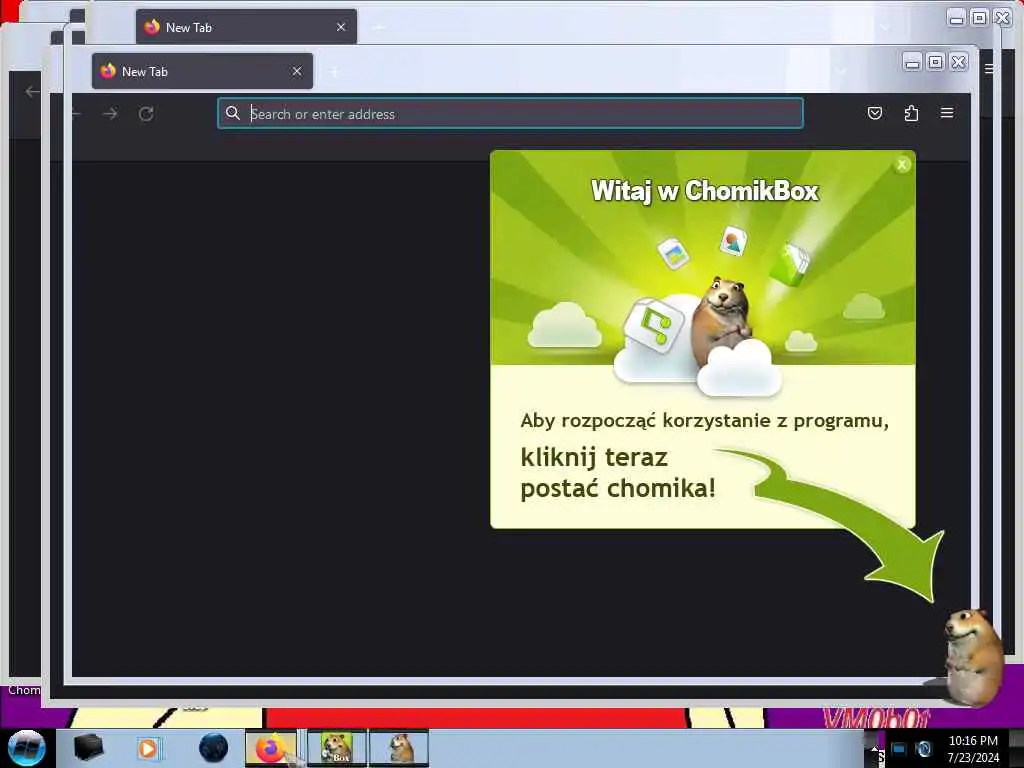This screenshot has height=768, width=1024.
Task: Close the New Tab tab in back Firefox window
Action: [x=341, y=27]
